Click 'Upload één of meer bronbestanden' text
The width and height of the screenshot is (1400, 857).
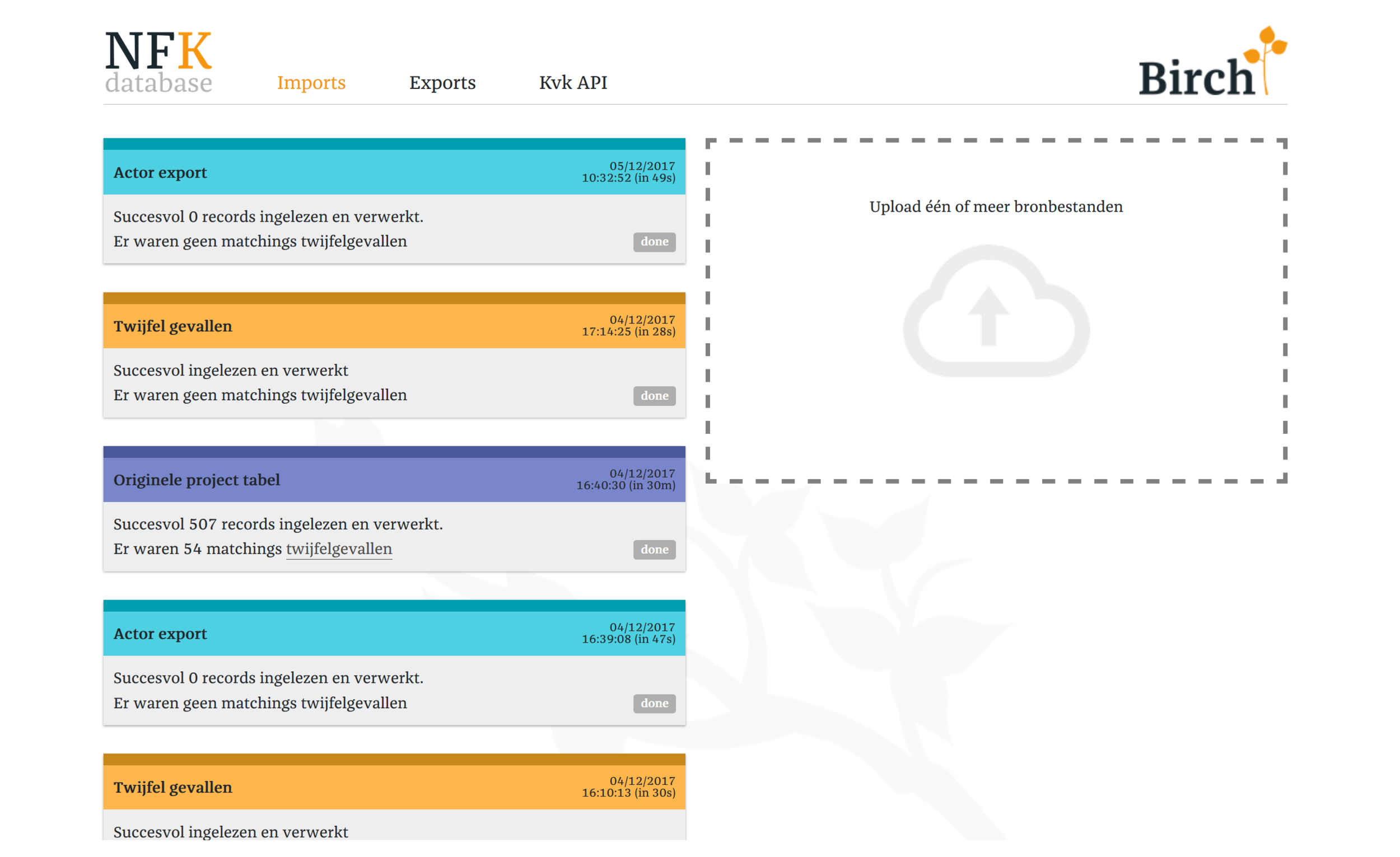(996, 207)
